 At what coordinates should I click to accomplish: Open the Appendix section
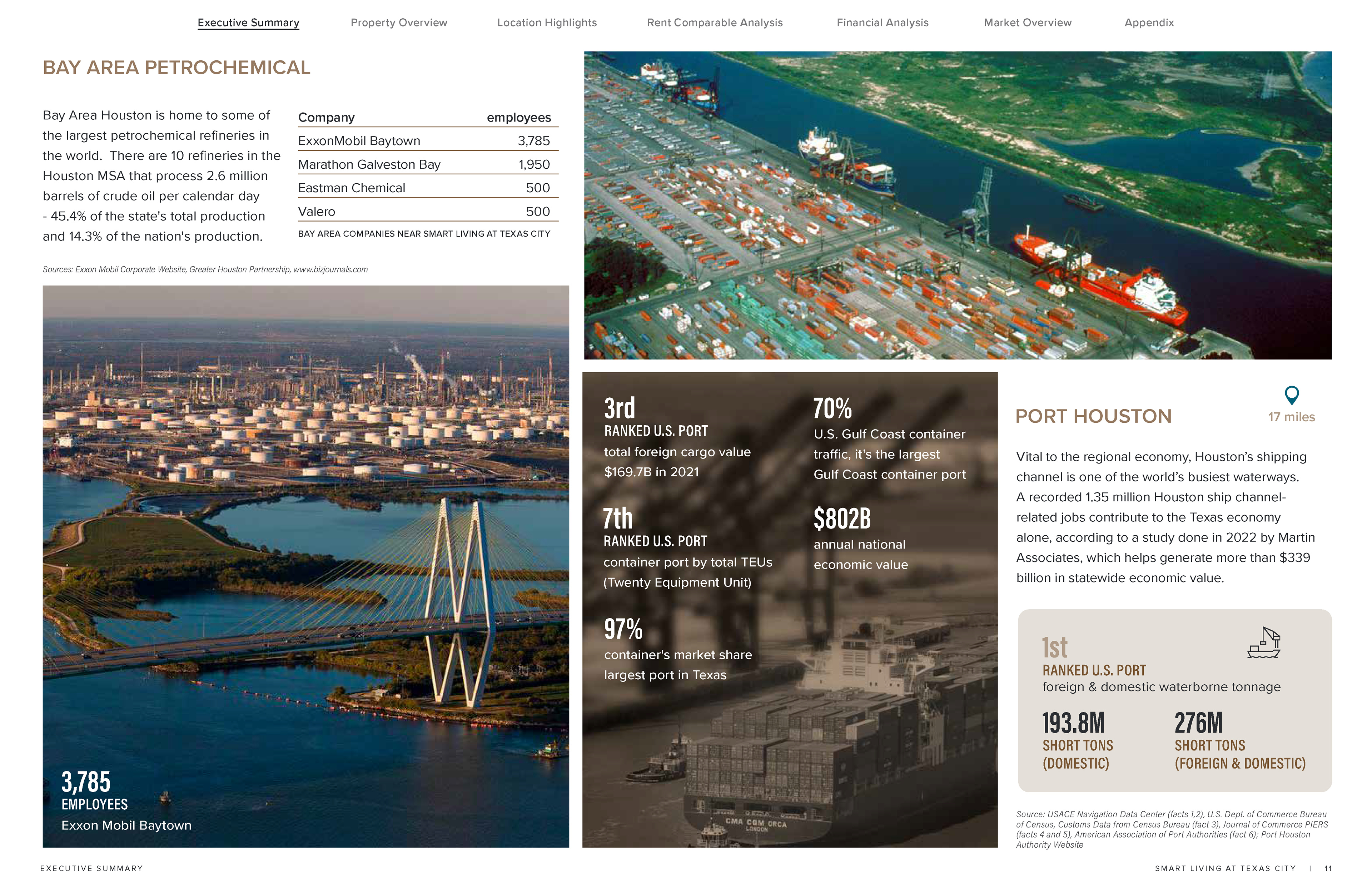coord(1149,23)
